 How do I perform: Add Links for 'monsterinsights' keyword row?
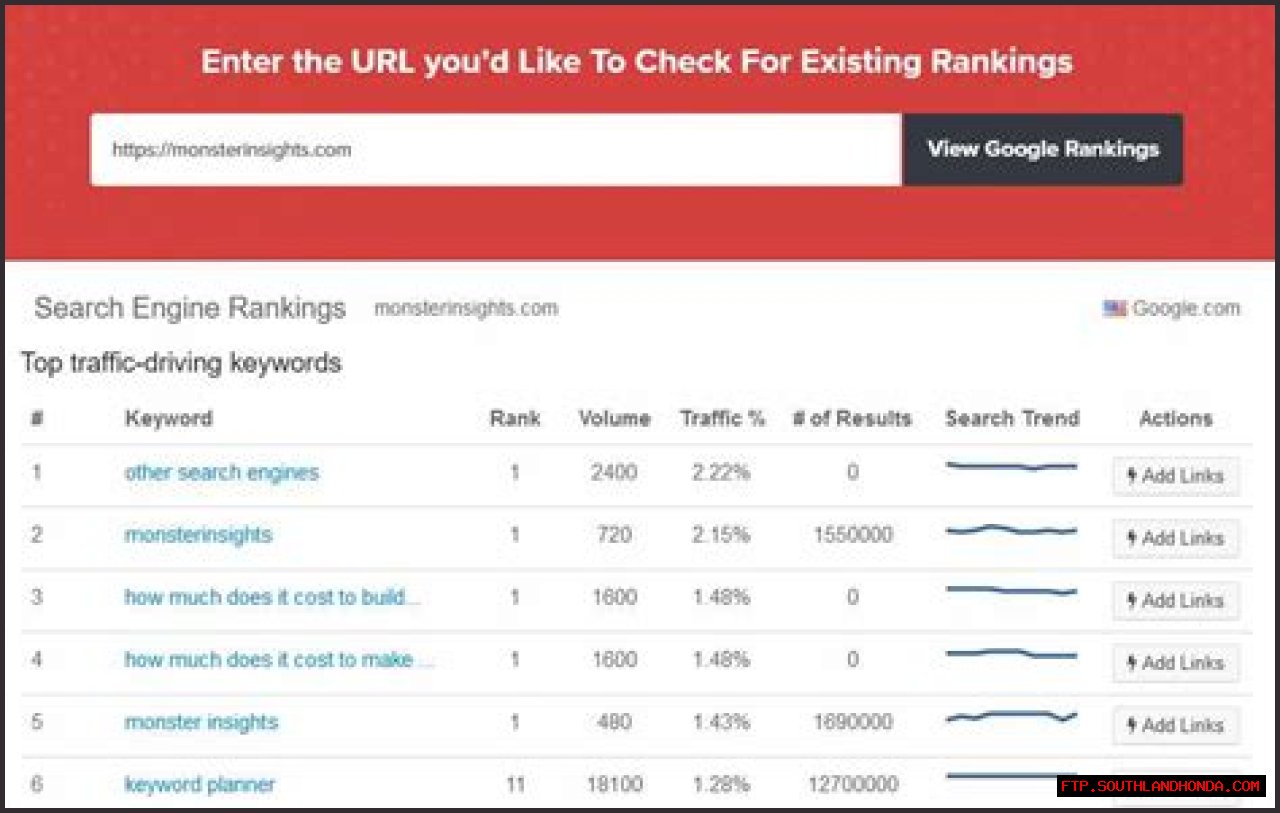(x=1175, y=538)
